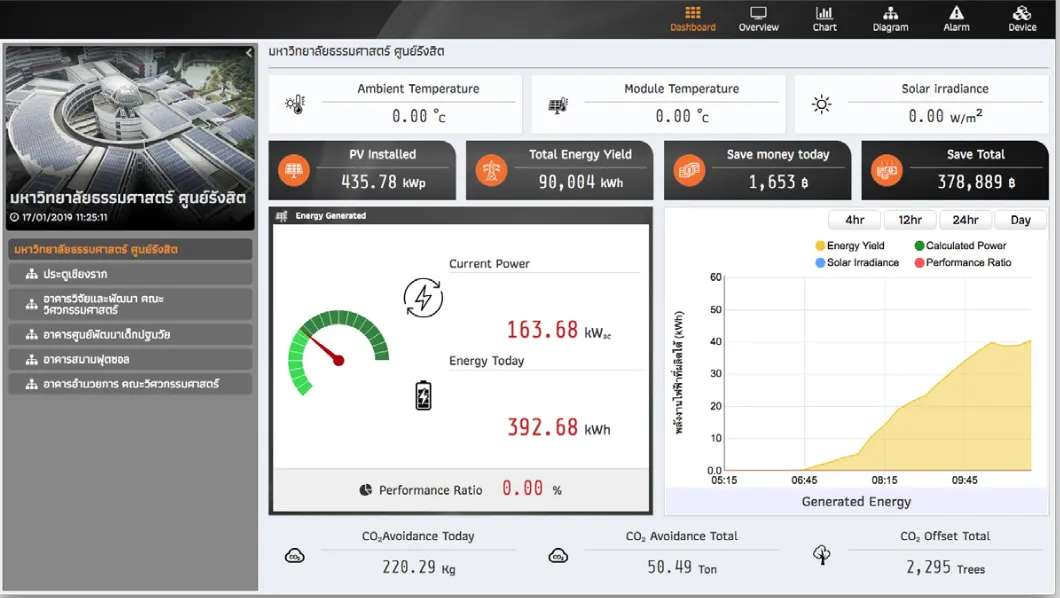1060x598 pixels.
Task: Open the Dashboard view
Action: [x=692, y=19]
